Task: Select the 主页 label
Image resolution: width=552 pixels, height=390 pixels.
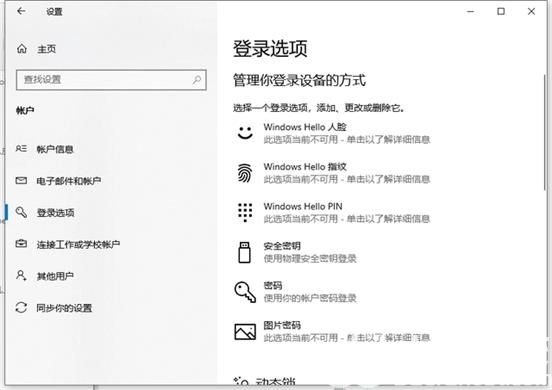Action: tap(46, 49)
